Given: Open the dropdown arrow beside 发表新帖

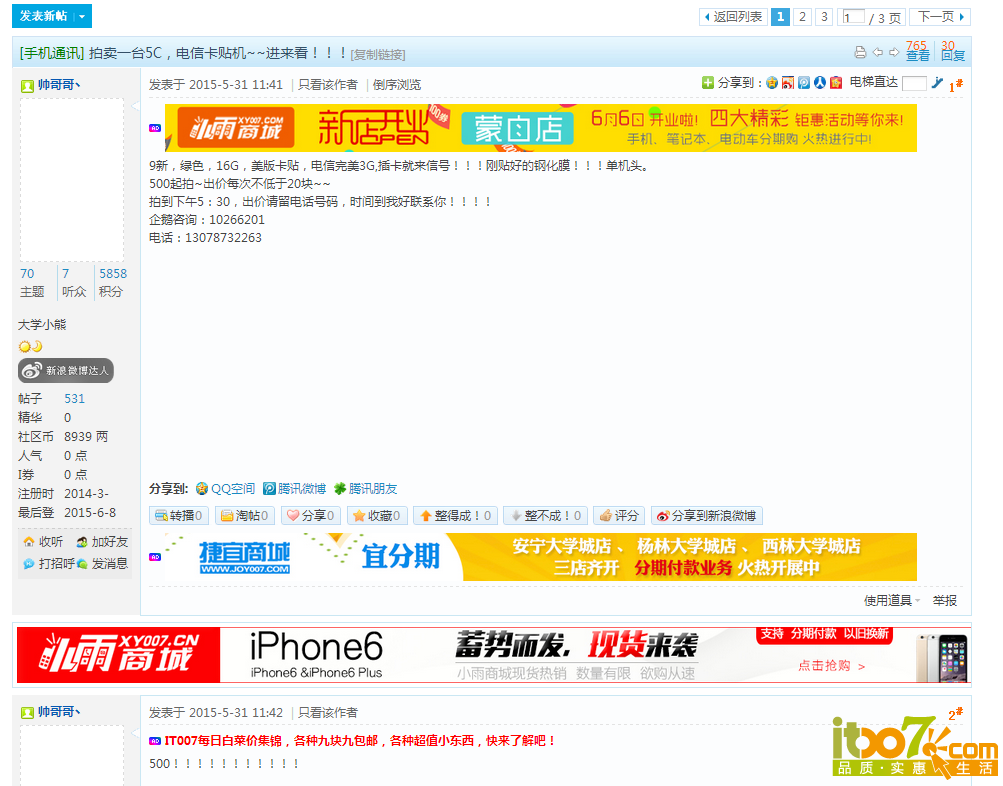Looking at the screenshot, I should tap(83, 16).
